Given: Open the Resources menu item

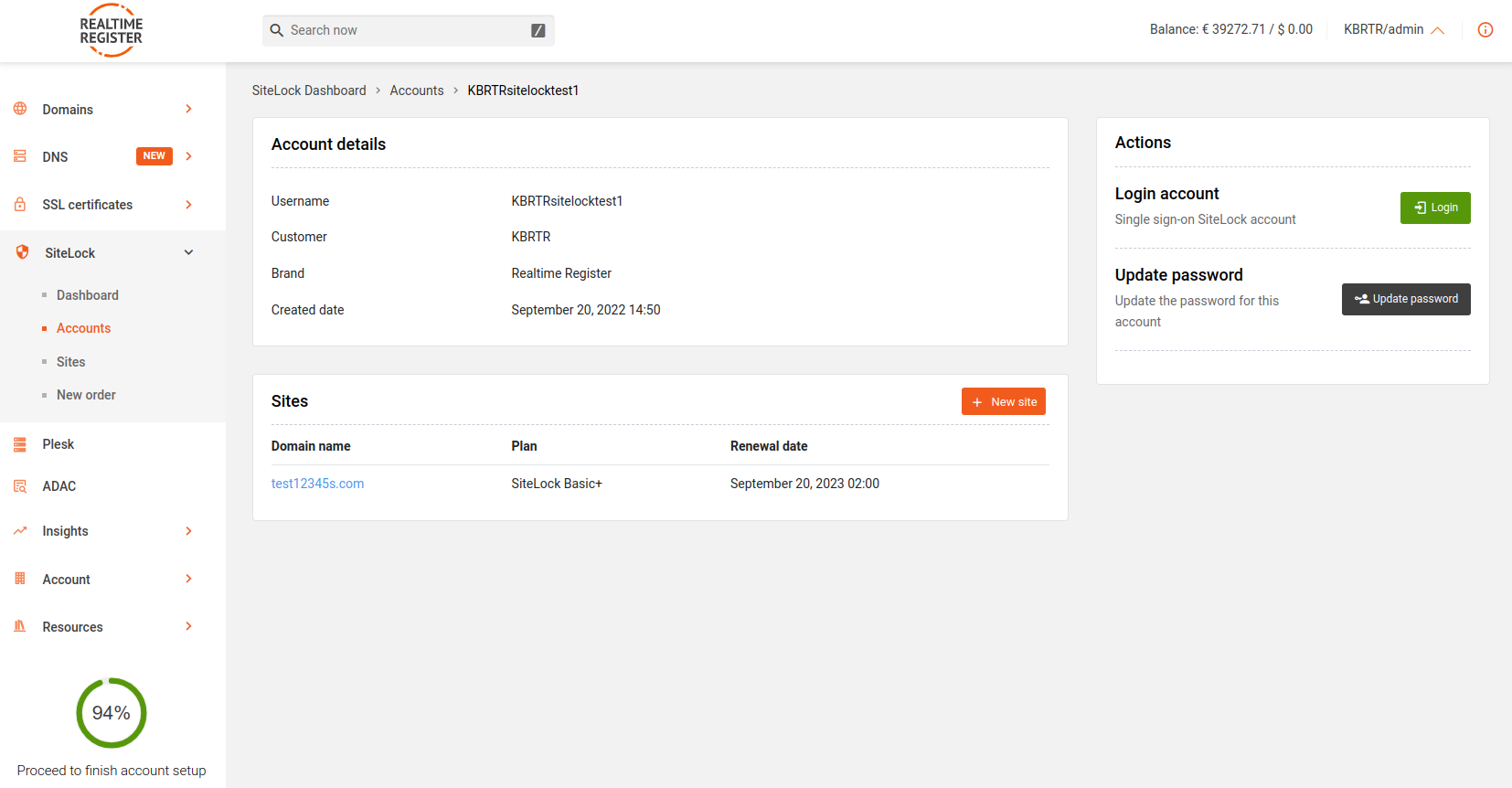Looking at the screenshot, I should pos(72,627).
